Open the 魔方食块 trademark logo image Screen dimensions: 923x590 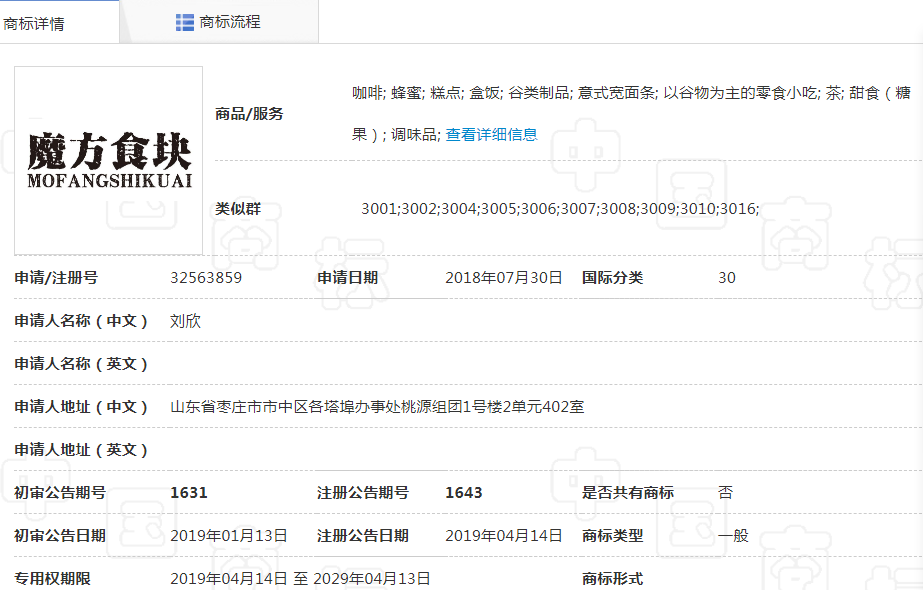109,160
